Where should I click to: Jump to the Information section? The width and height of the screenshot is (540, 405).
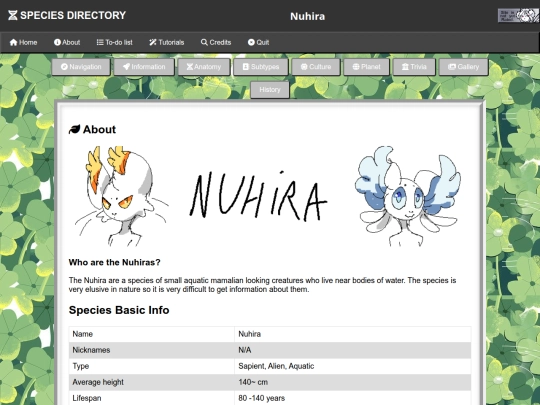point(144,67)
